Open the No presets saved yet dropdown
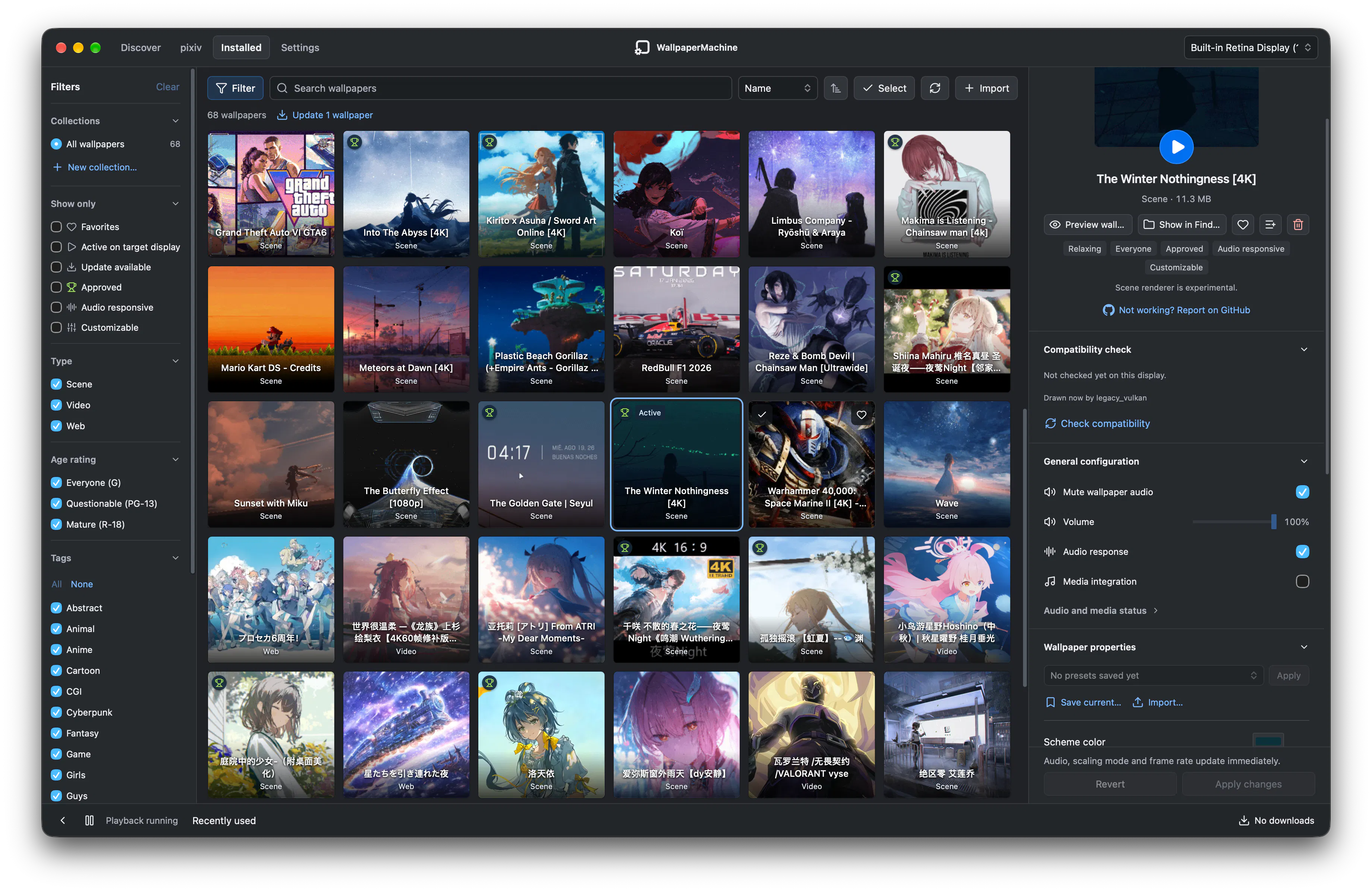Image resolution: width=1372 pixels, height=892 pixels. coord(1153,675)
